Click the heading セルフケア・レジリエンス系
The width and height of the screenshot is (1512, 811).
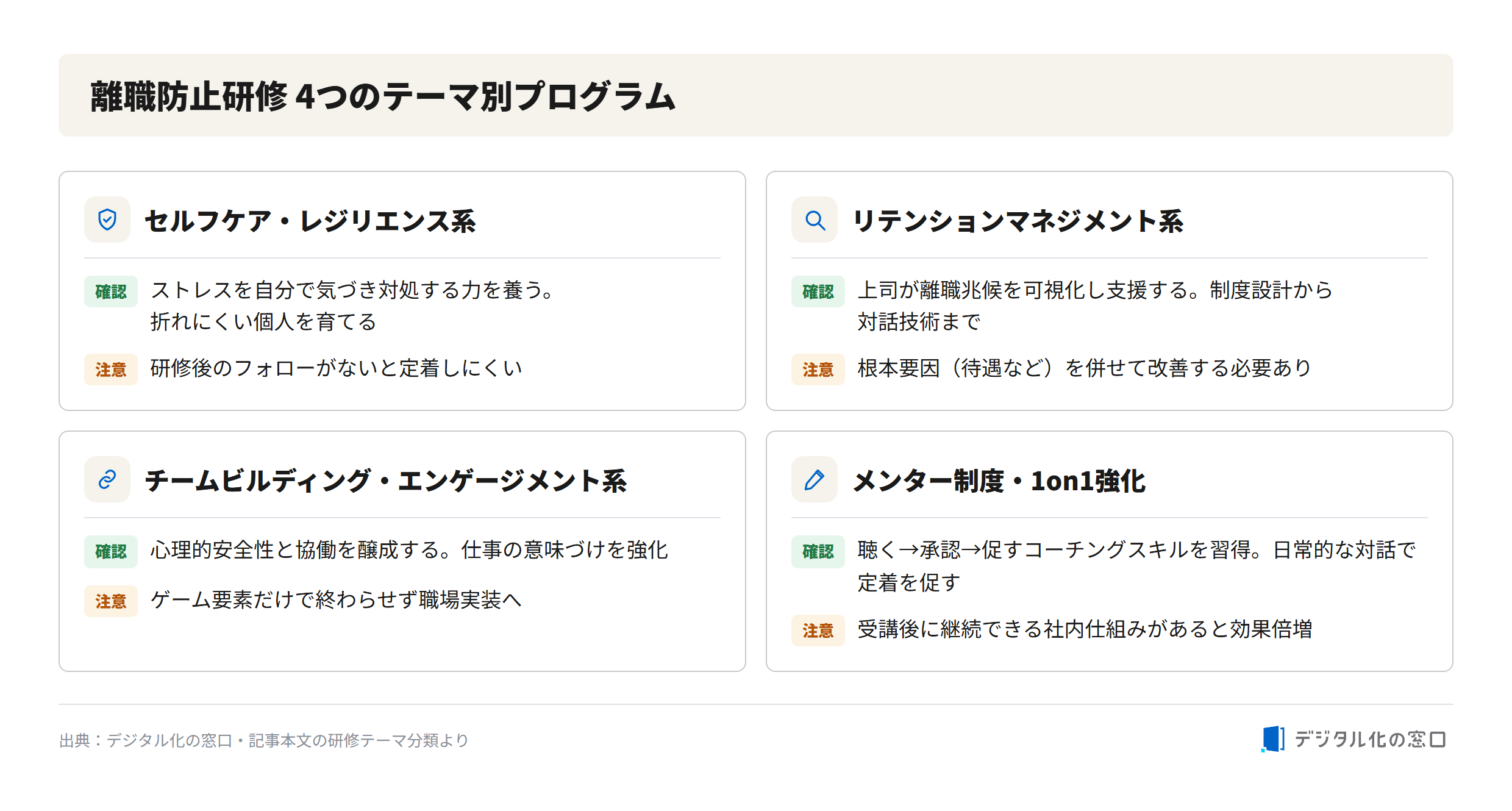click(310, 221)
